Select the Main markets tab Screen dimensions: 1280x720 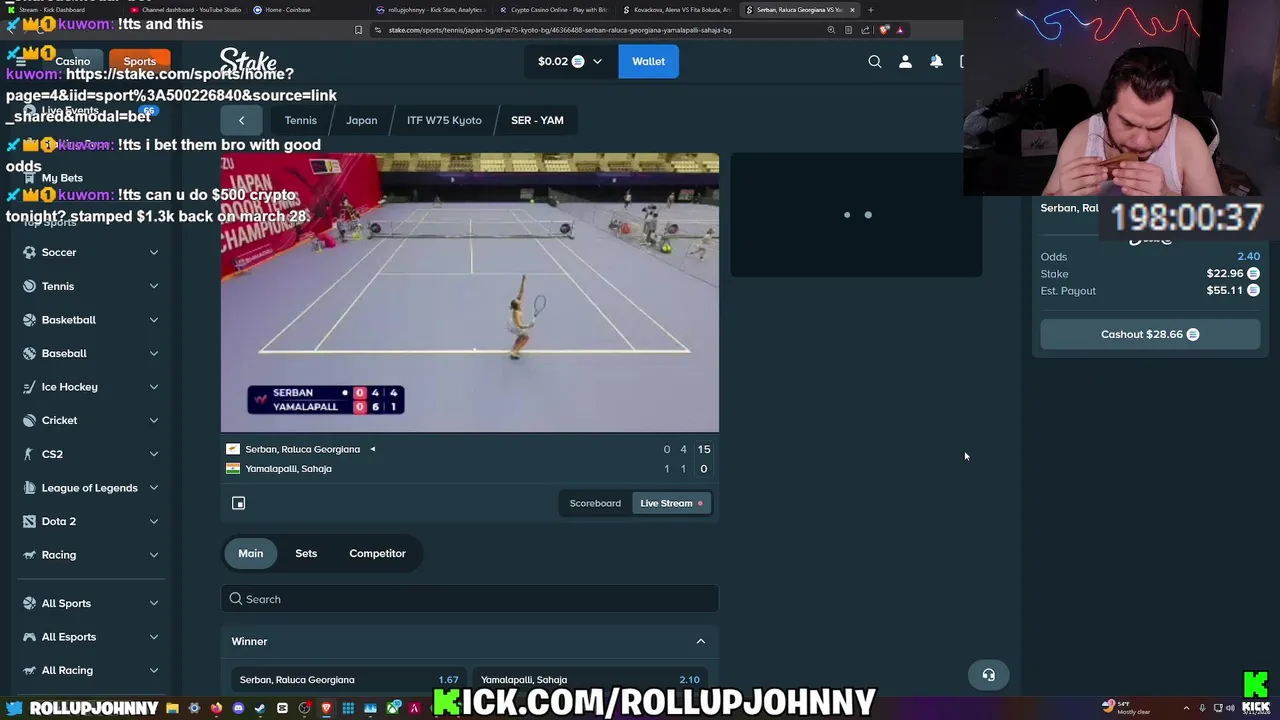click(251, 553)
